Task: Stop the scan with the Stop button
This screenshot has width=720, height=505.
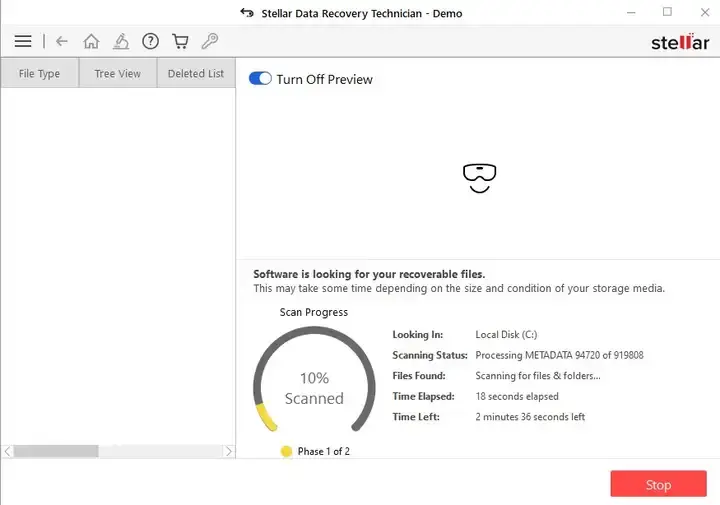Action: (x=658, y=484)
